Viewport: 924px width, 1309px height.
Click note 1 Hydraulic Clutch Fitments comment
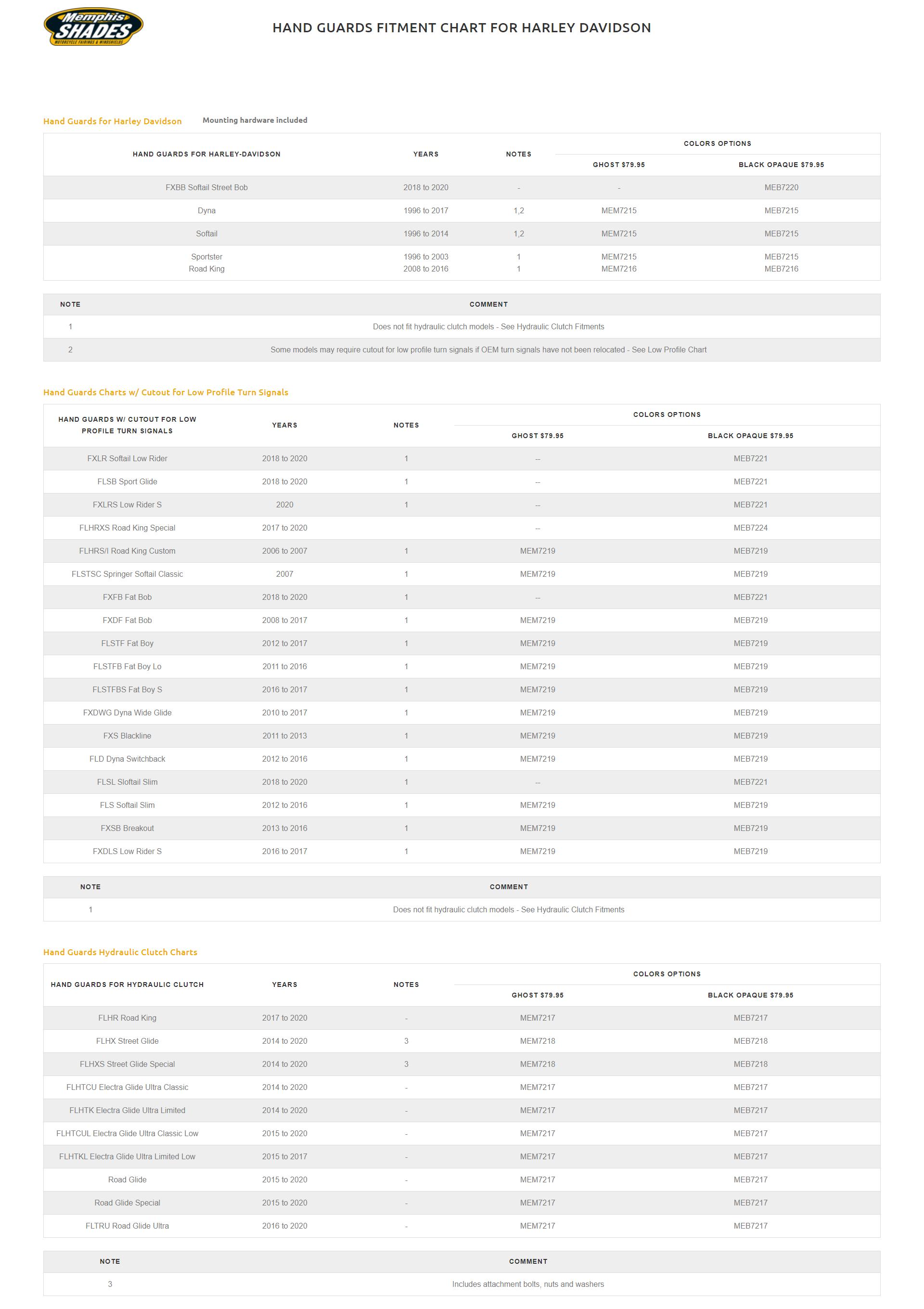pos(488,327)
